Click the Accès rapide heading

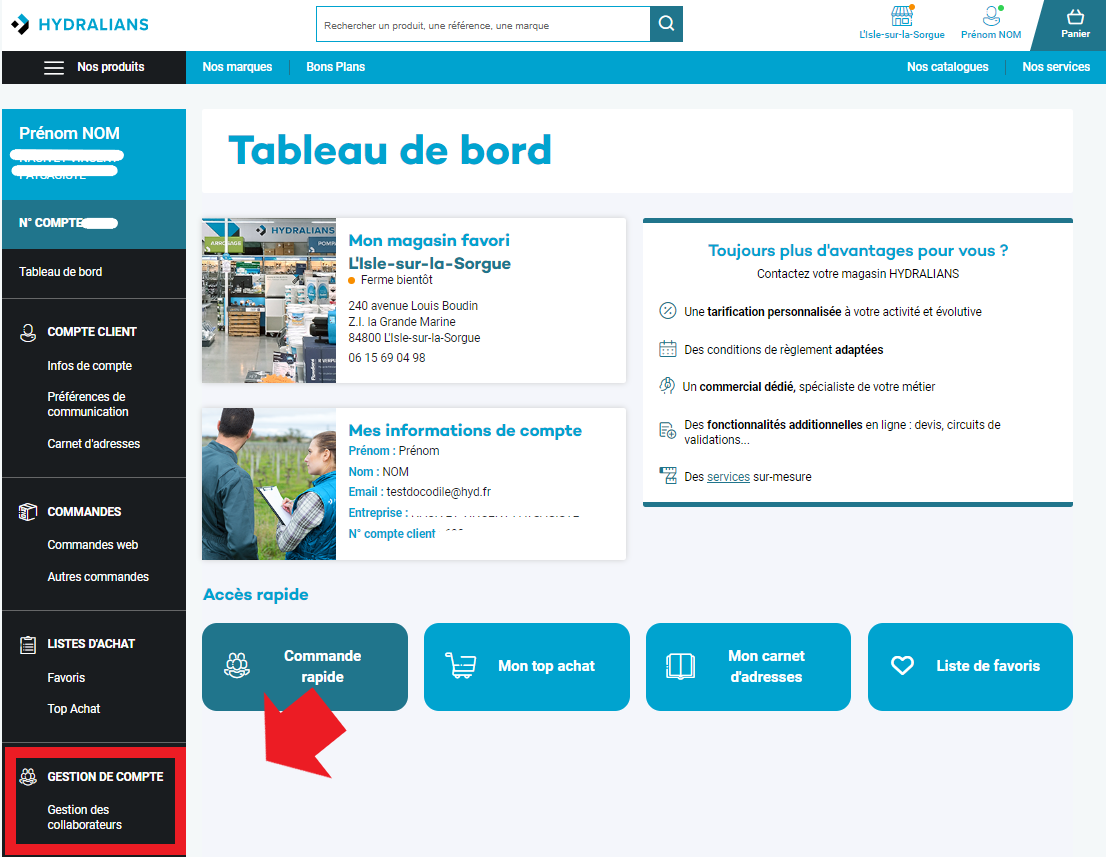(x=255, y=595)
